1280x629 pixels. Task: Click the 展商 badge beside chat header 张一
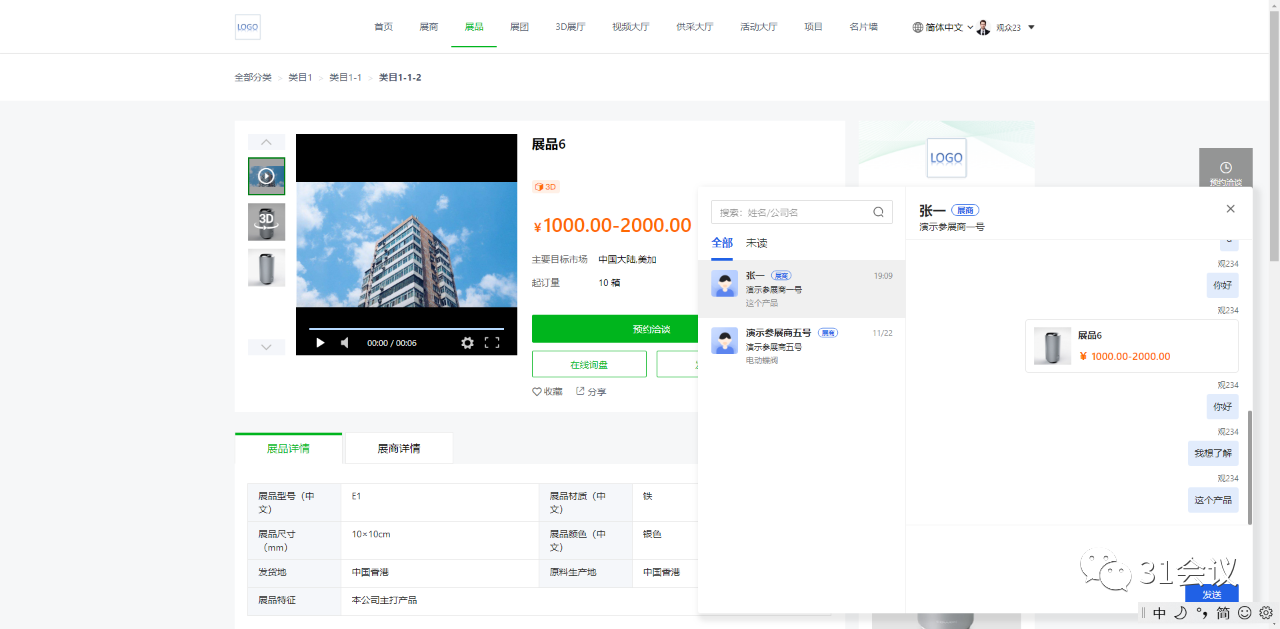[x=965, y=210]
